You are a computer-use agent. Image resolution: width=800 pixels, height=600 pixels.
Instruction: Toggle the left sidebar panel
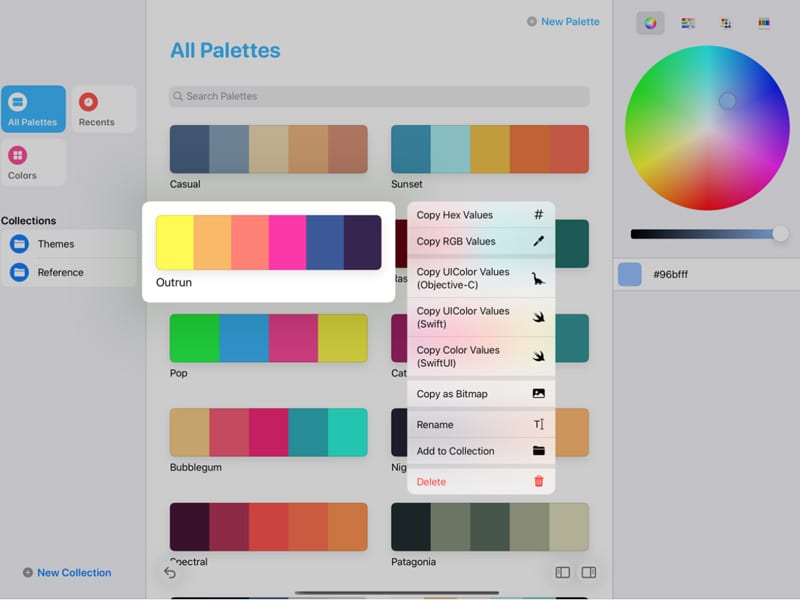click(x=563, y=572)
